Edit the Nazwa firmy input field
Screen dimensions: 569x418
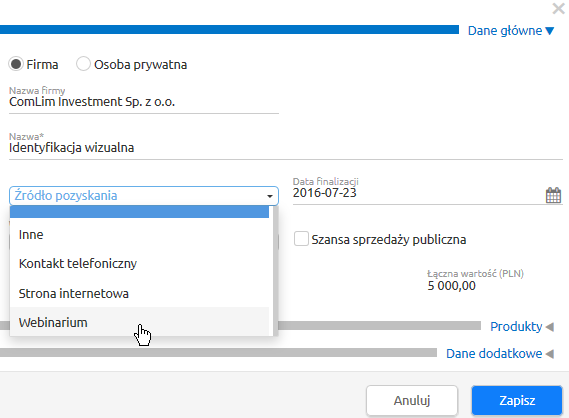tap(144, 102)
